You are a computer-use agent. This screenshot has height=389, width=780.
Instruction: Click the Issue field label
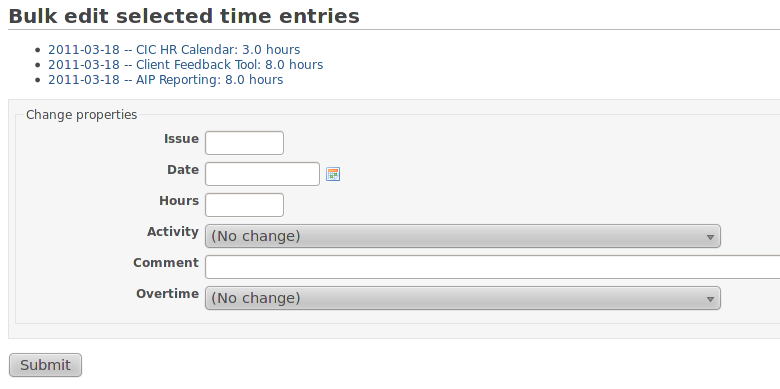click(182, 139)
